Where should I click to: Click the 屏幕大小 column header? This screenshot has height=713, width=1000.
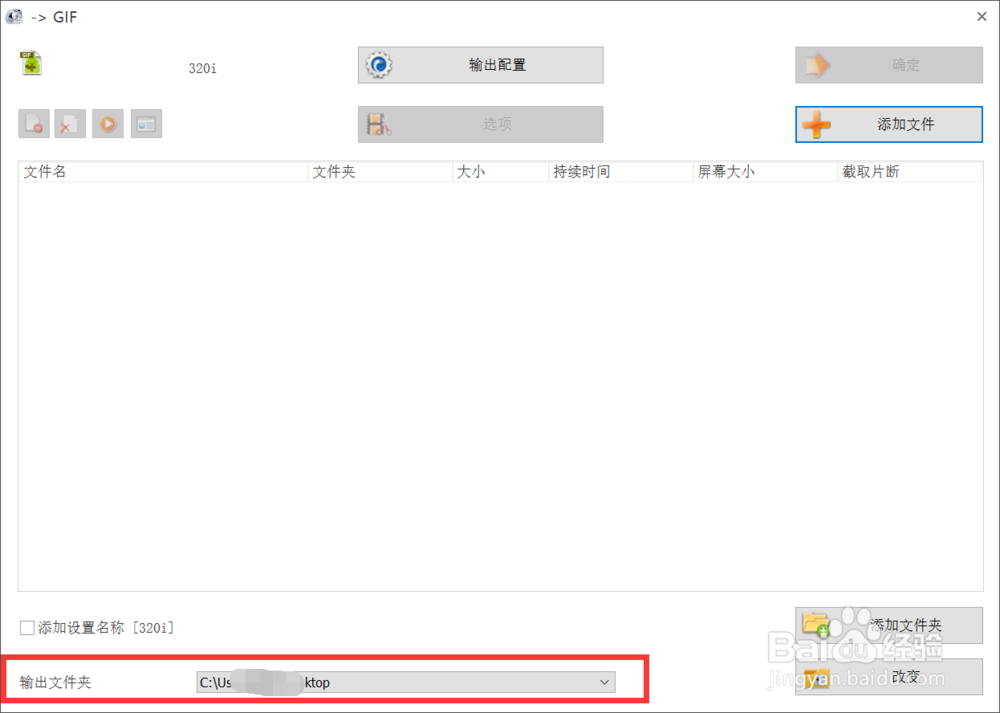[x=765, y=172]
